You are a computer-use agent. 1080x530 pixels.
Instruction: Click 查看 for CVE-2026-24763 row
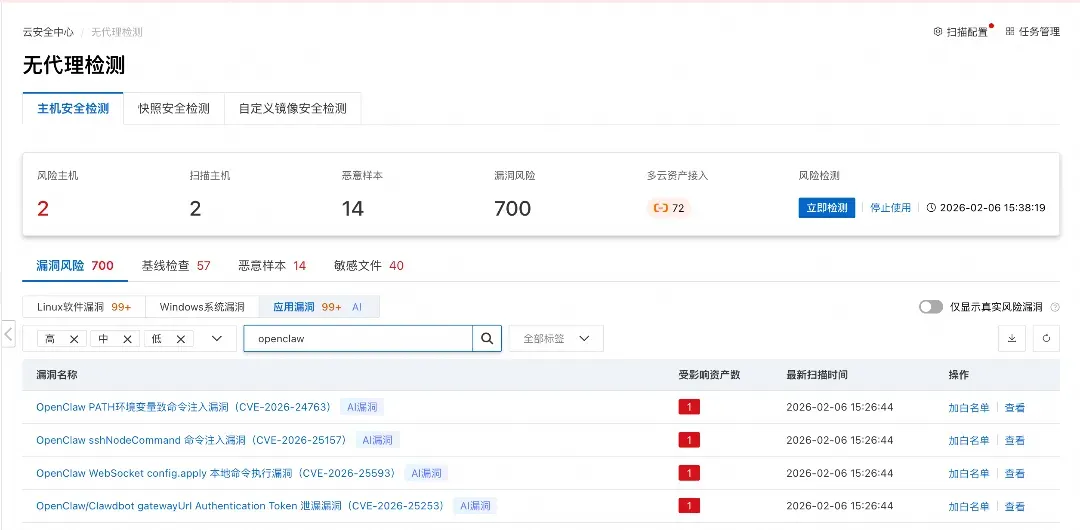tap(1015, 407)
